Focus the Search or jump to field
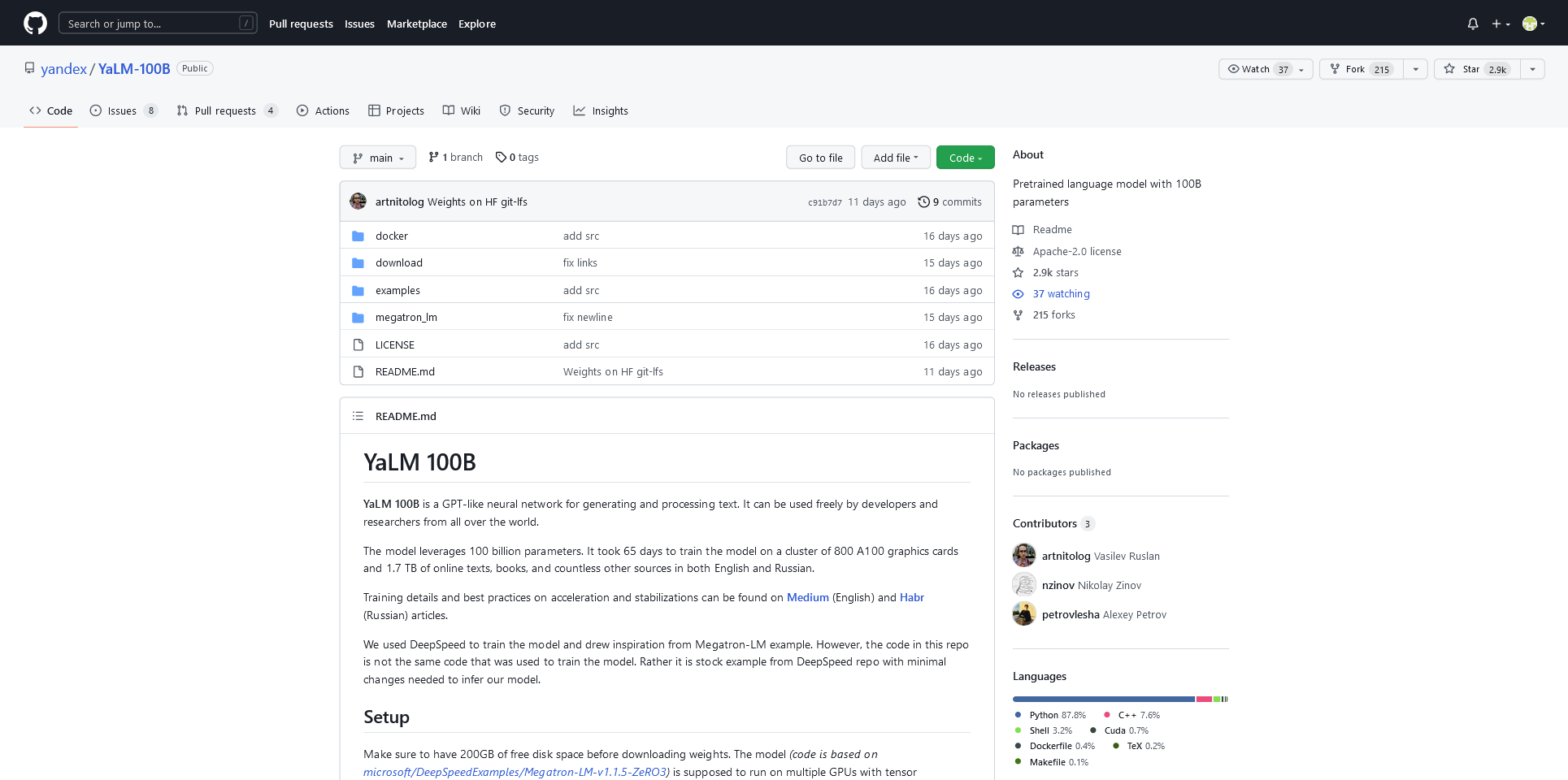Screen dimensions: 1568x780 [158, 23]
